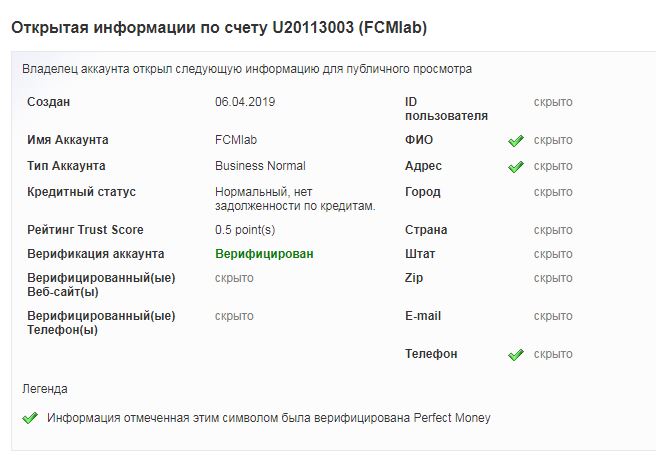Click the hidden value next to ID пользователя
This screenshot has height=455, width=656.
[553, 102]
